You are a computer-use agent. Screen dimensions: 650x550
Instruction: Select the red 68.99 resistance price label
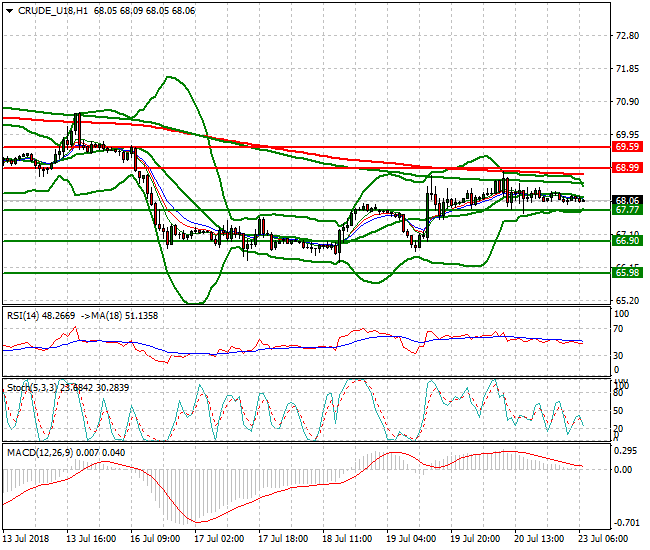point(627,168)
